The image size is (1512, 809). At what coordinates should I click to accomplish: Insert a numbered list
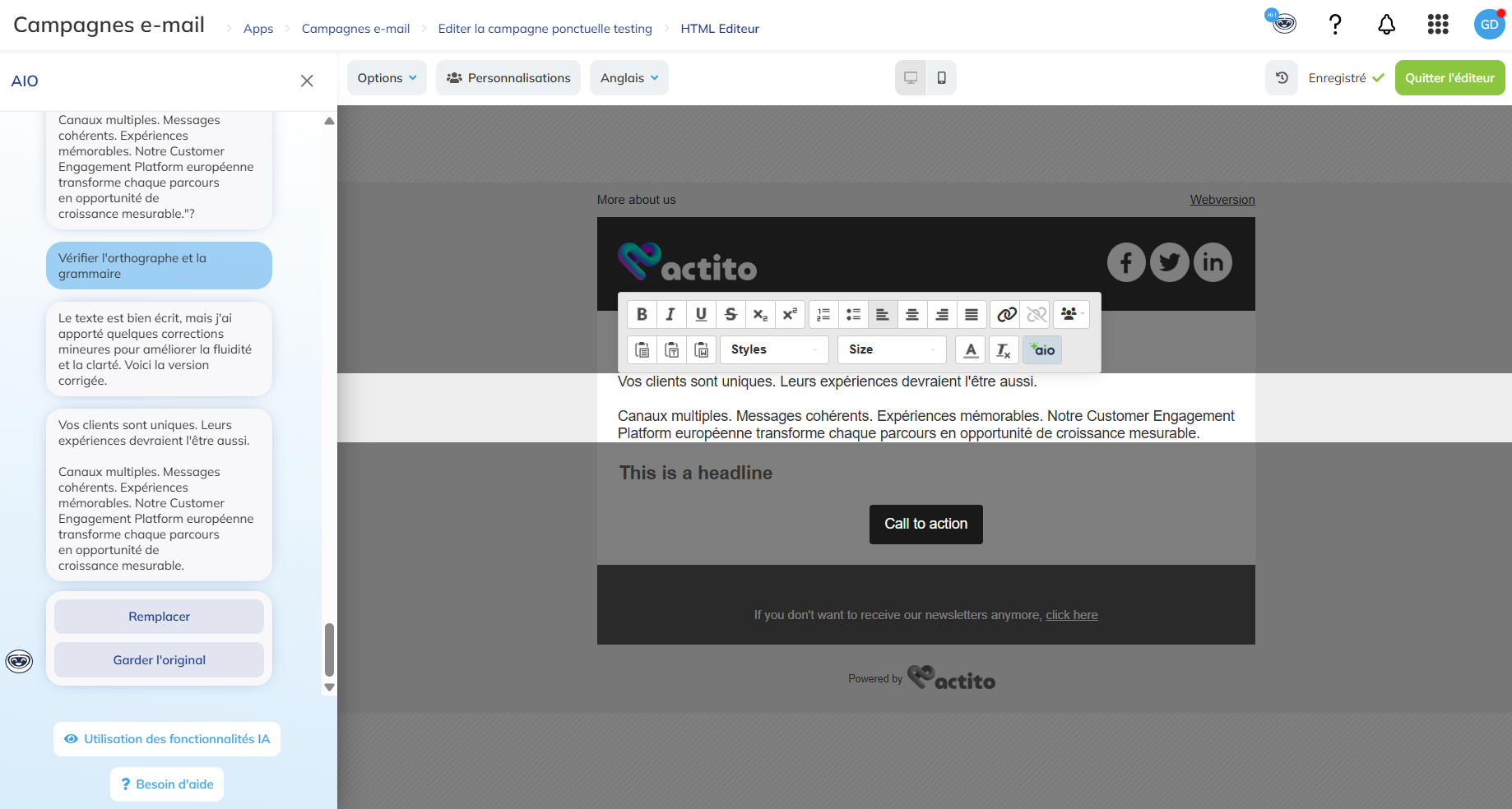823,314
